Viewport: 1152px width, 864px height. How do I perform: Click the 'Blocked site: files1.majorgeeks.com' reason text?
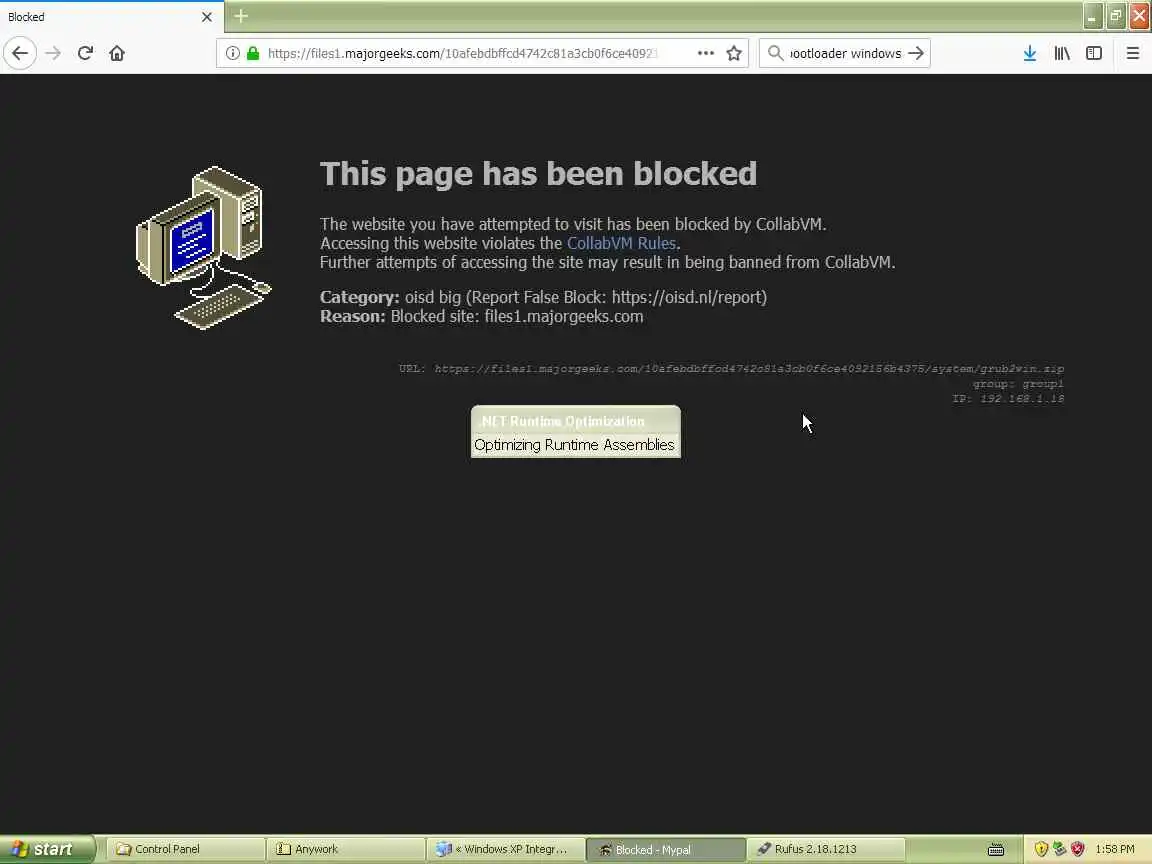coord(517,317)
